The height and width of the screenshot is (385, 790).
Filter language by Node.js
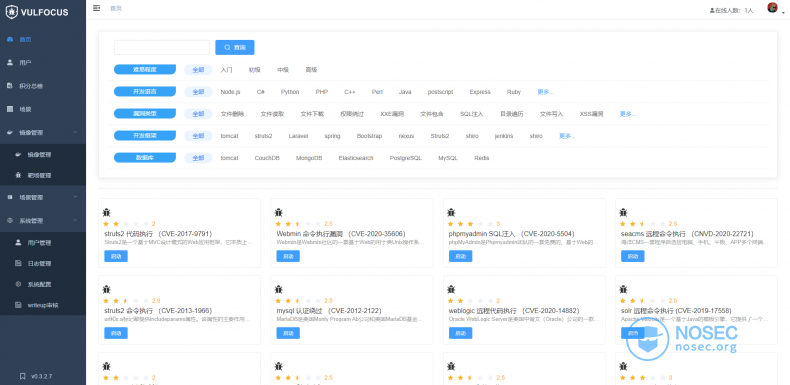point(230,92)
